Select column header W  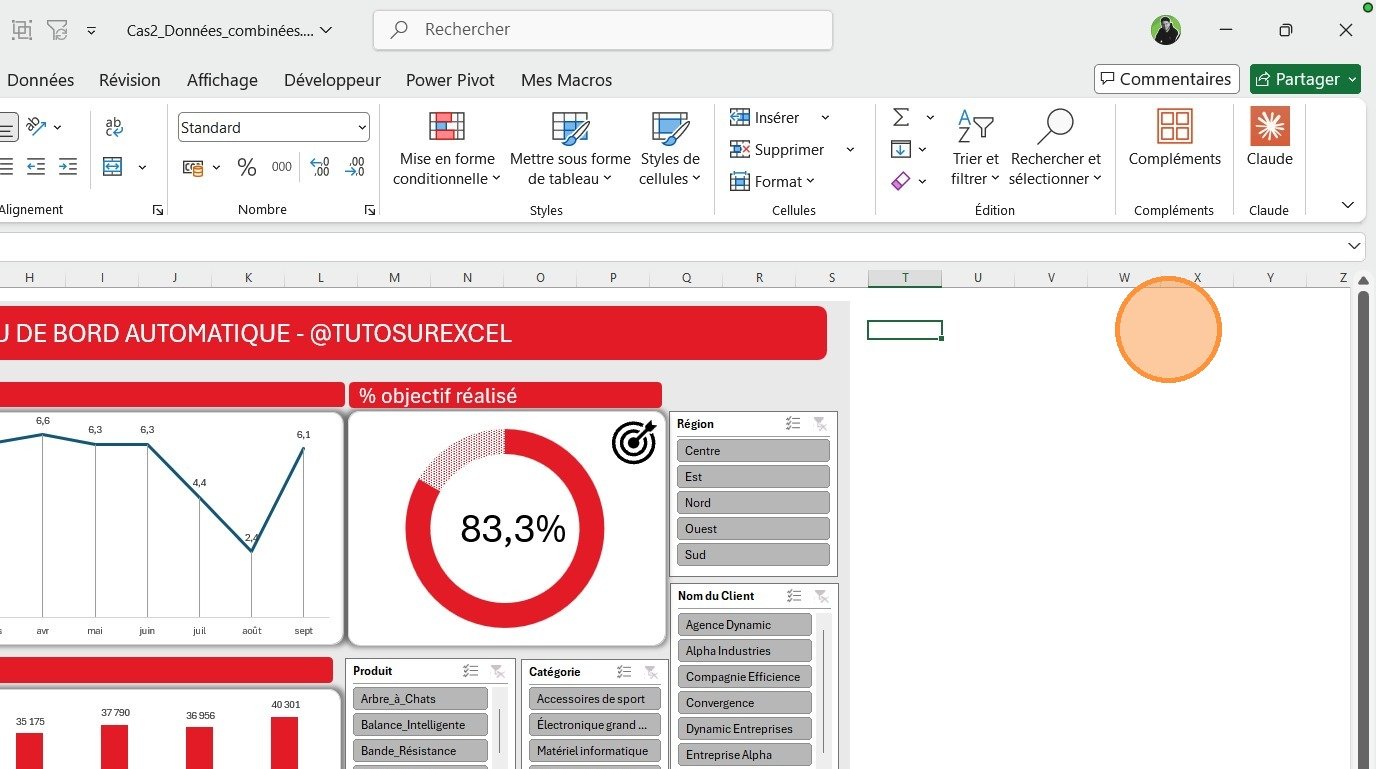tap(1124, 278)
